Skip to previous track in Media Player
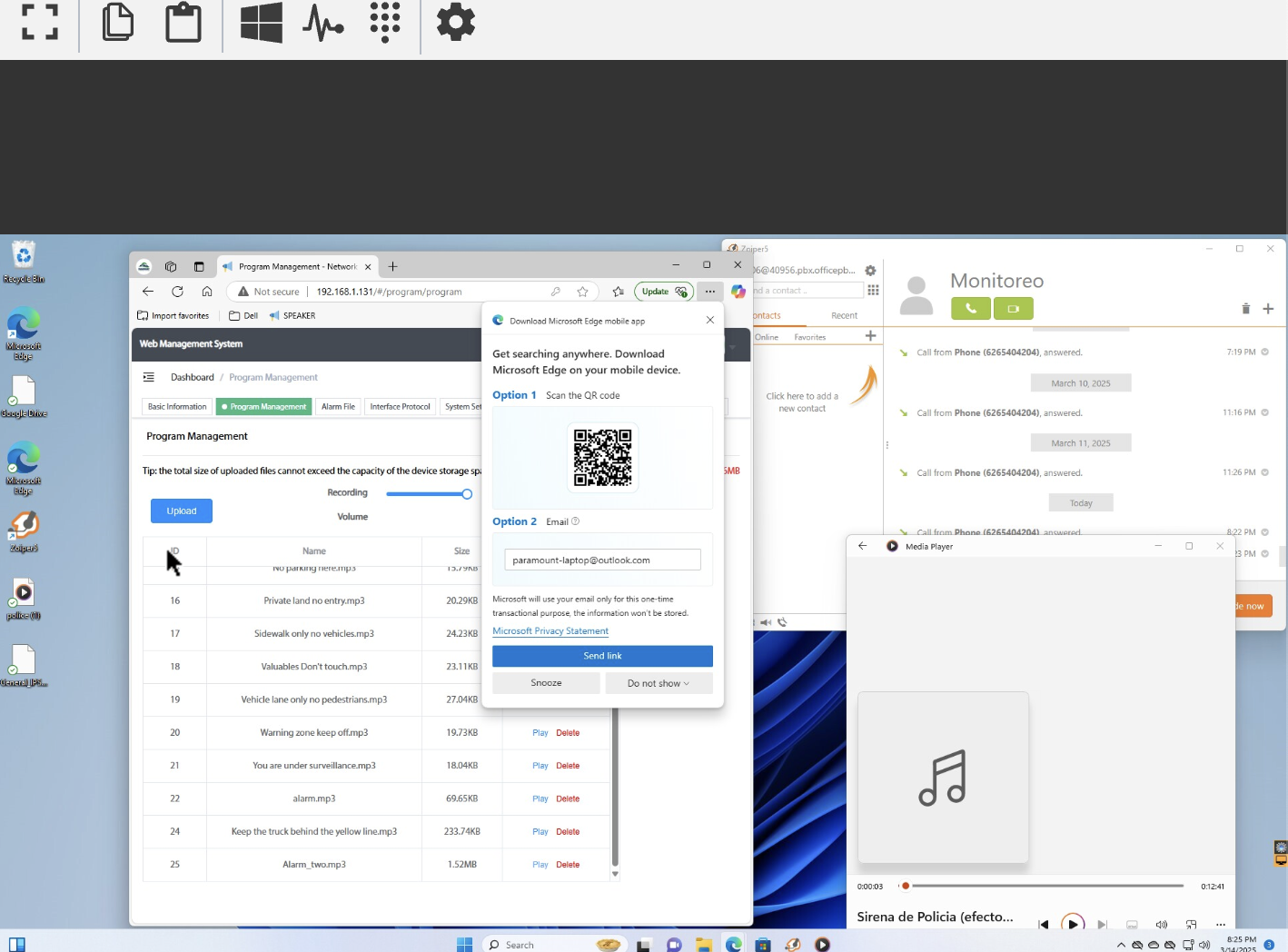The image size is (1288, 952). point(1044,924)
